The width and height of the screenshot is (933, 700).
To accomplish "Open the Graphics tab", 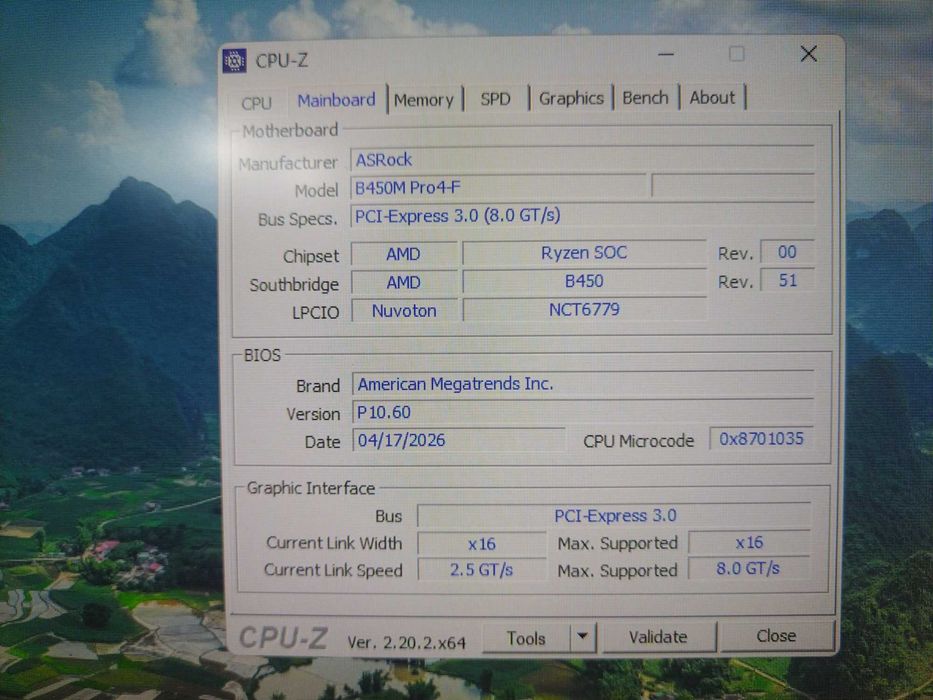I will pos(571,98).
